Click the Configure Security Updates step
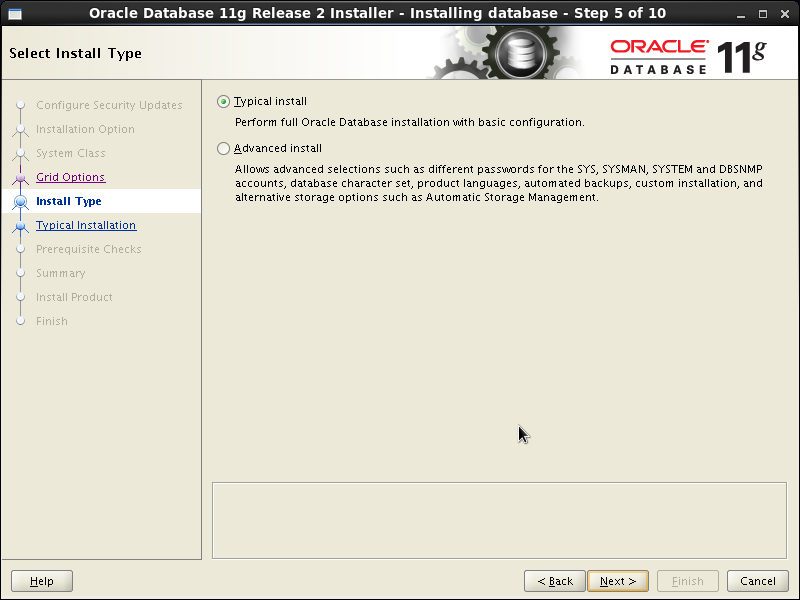The image size is (800, 600). click(109, 105)
